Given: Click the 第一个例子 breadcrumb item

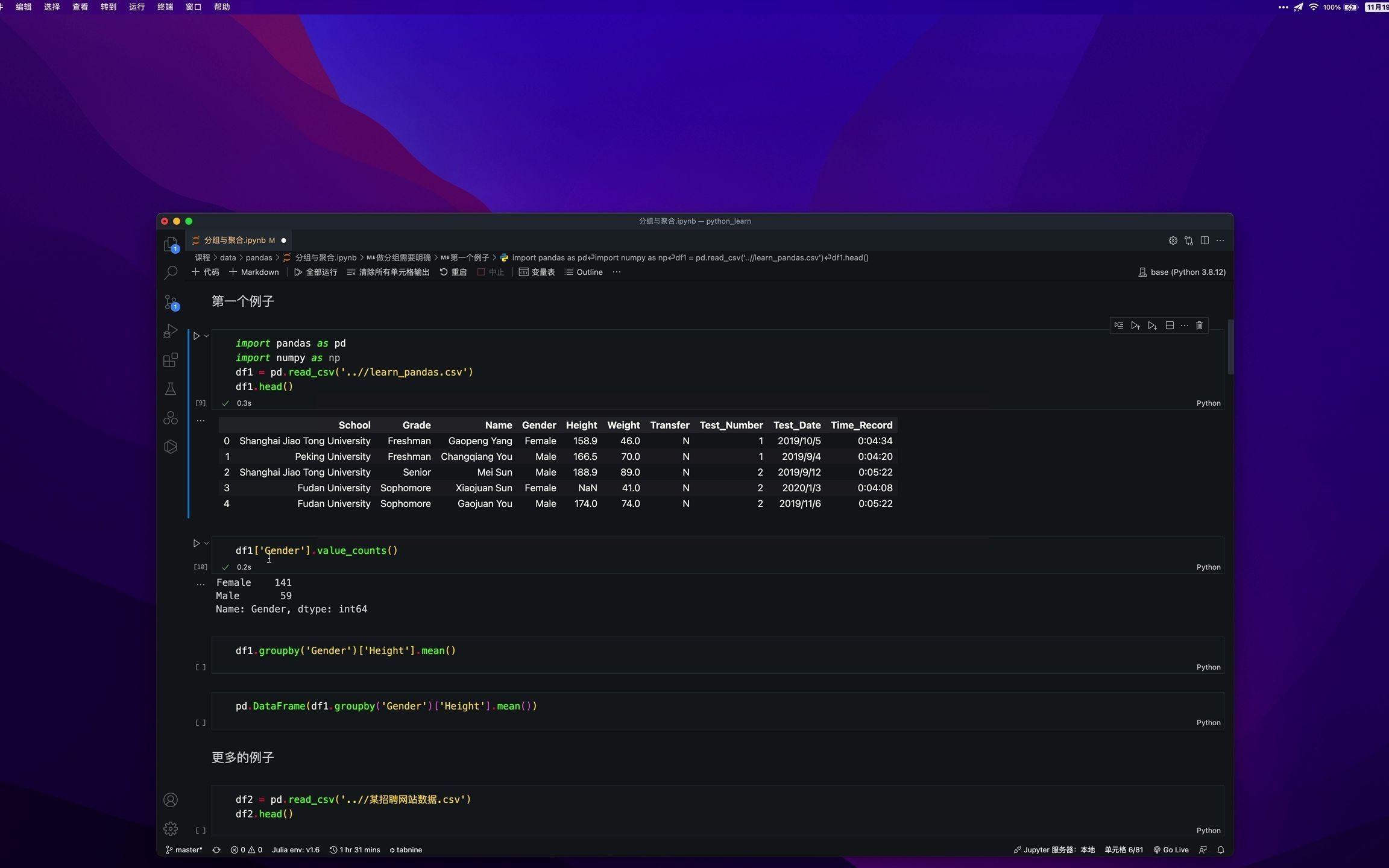Looking at the screenshot, I should 465,258.
